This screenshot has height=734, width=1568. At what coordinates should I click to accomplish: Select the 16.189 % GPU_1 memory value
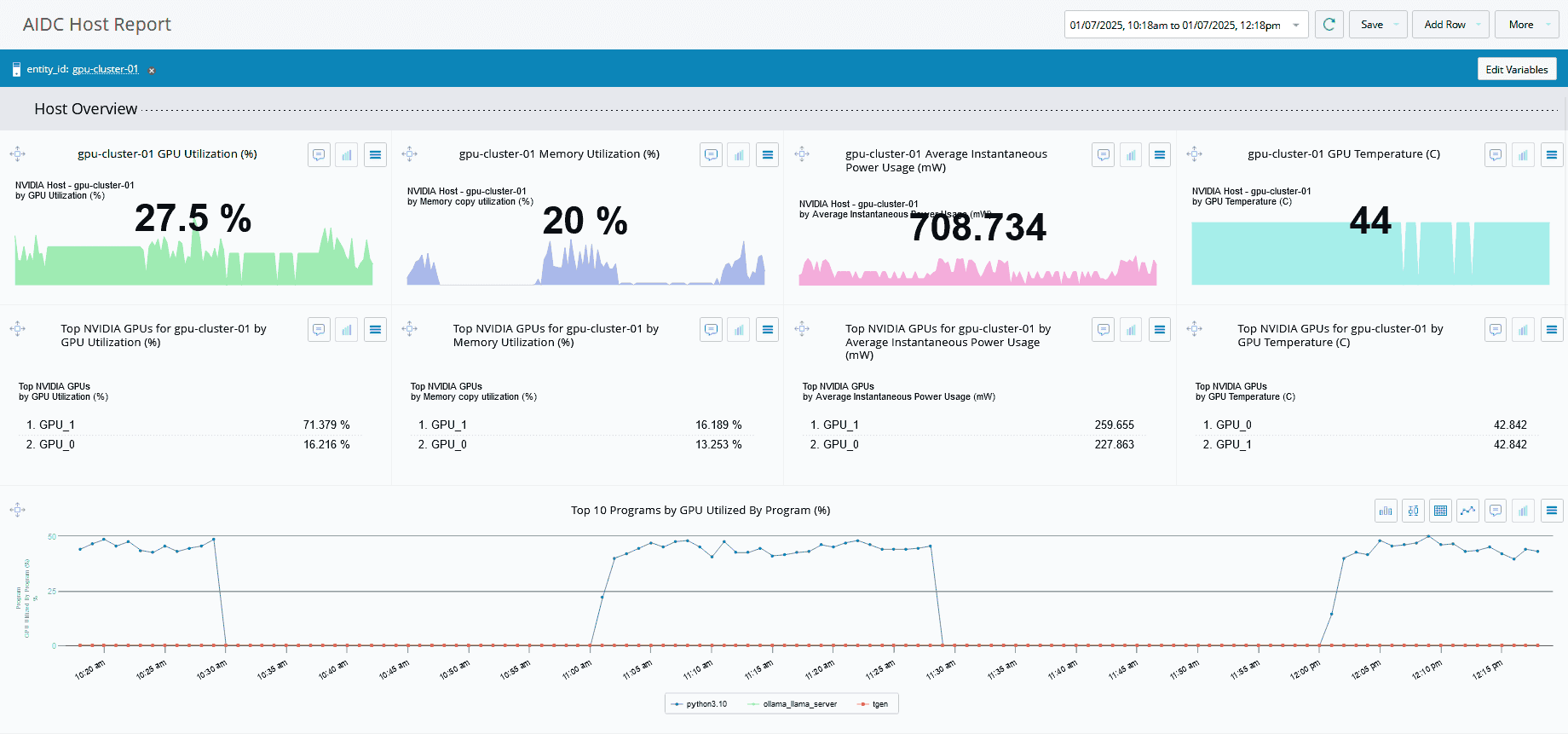coord(718,425)
